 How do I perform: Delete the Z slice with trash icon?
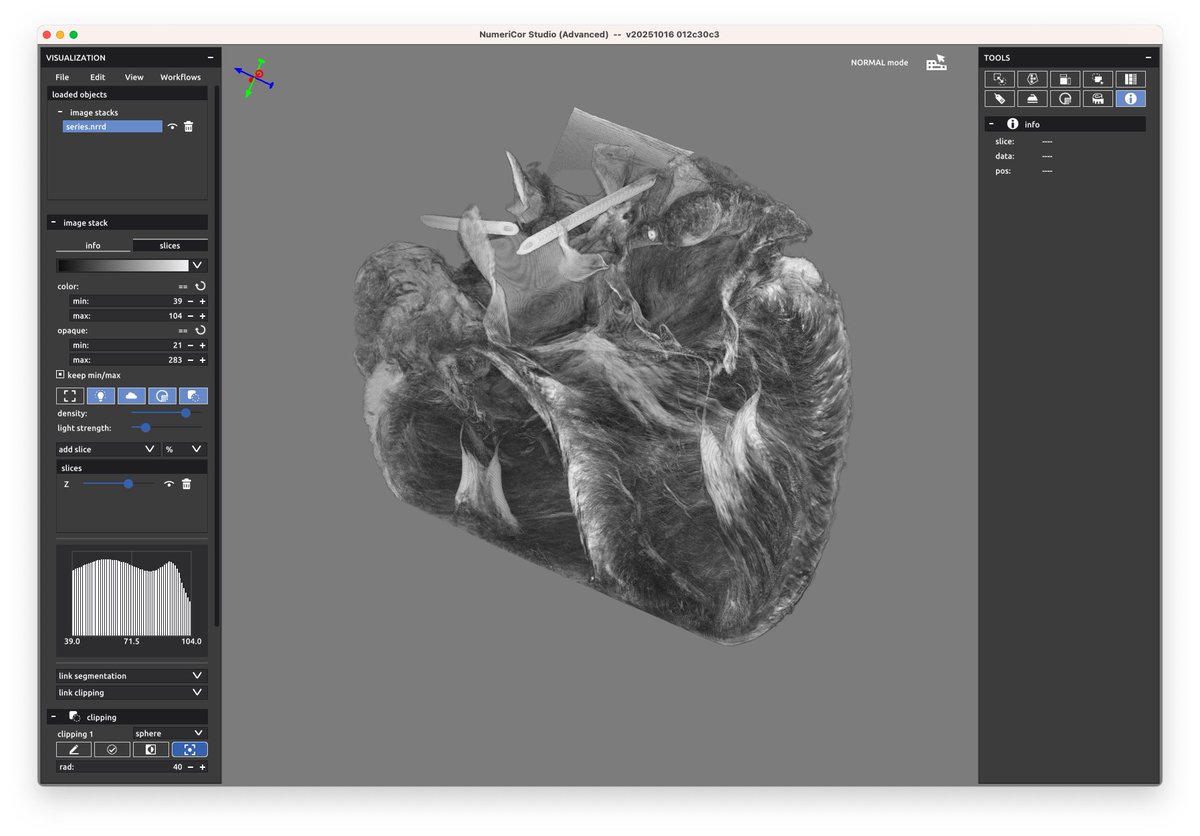(186, 484)
